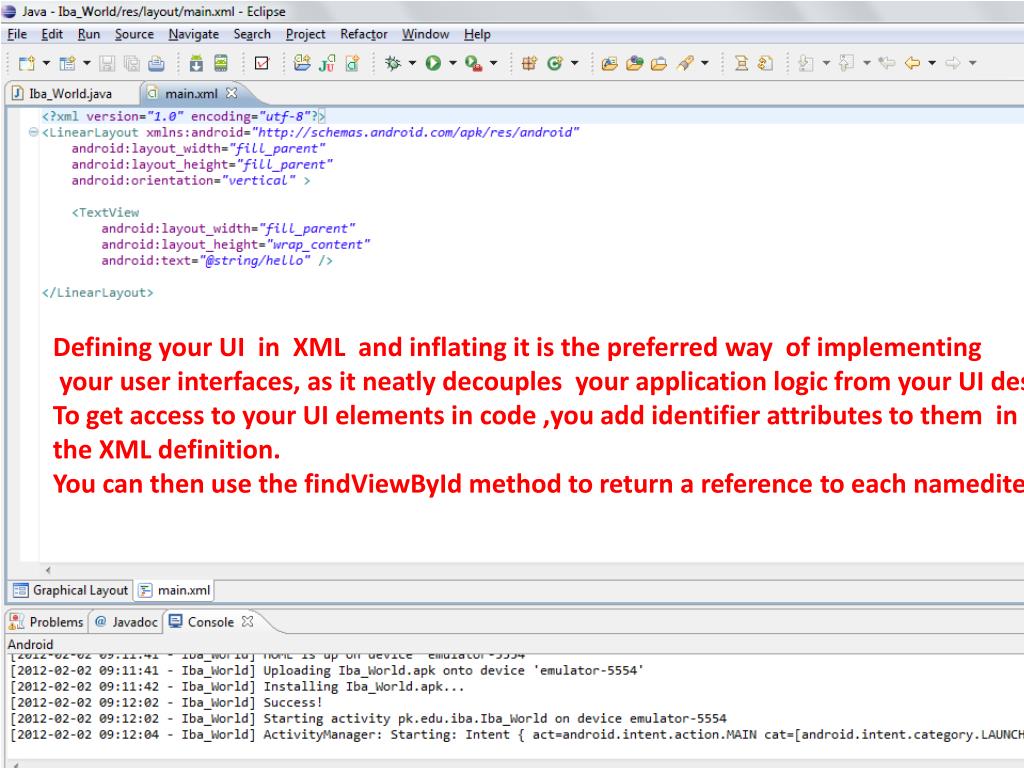Screen dimensions: 1024x768
Task: Click the Search flashlight toolbar icon
Action: coord(684,63)
